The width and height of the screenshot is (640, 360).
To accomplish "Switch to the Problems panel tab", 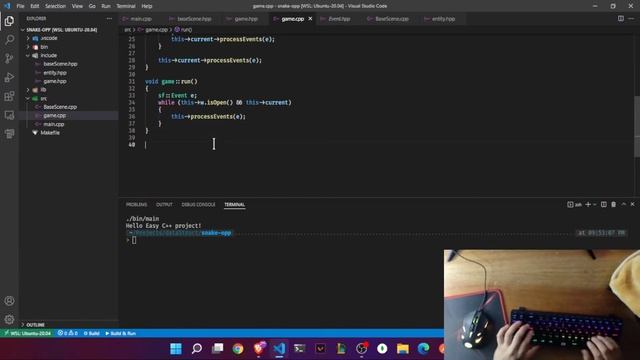I will click(136, 204).
